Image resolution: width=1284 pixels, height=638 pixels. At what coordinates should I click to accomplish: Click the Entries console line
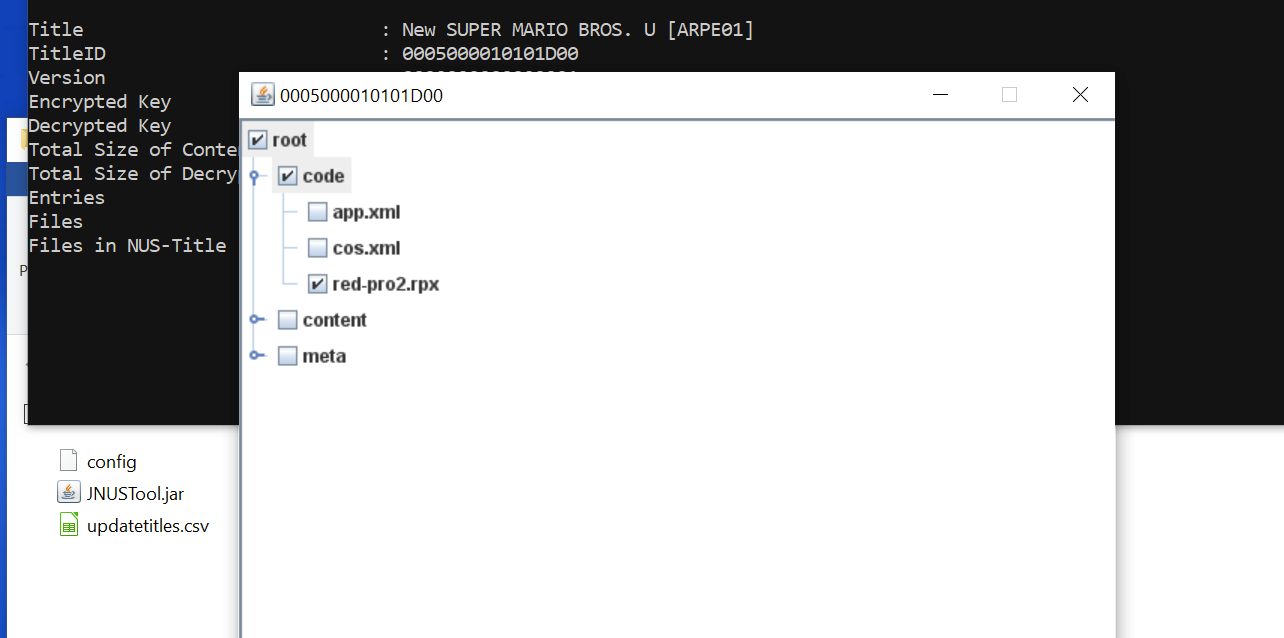point(66,198)
